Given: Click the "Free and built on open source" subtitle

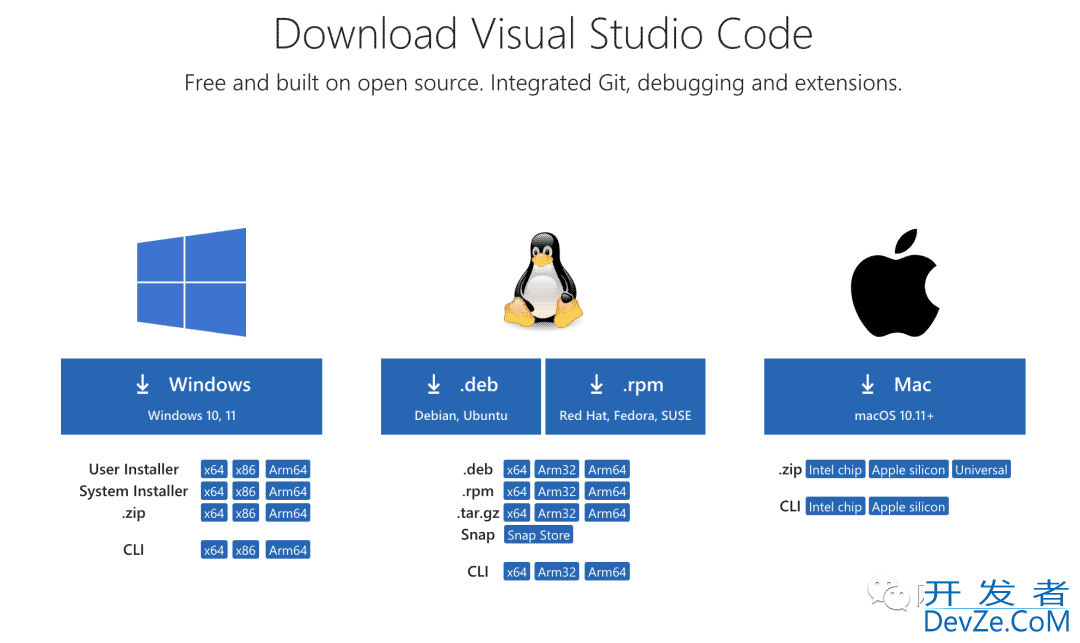Looking at the screenshot, I should [x=543, y=83].
